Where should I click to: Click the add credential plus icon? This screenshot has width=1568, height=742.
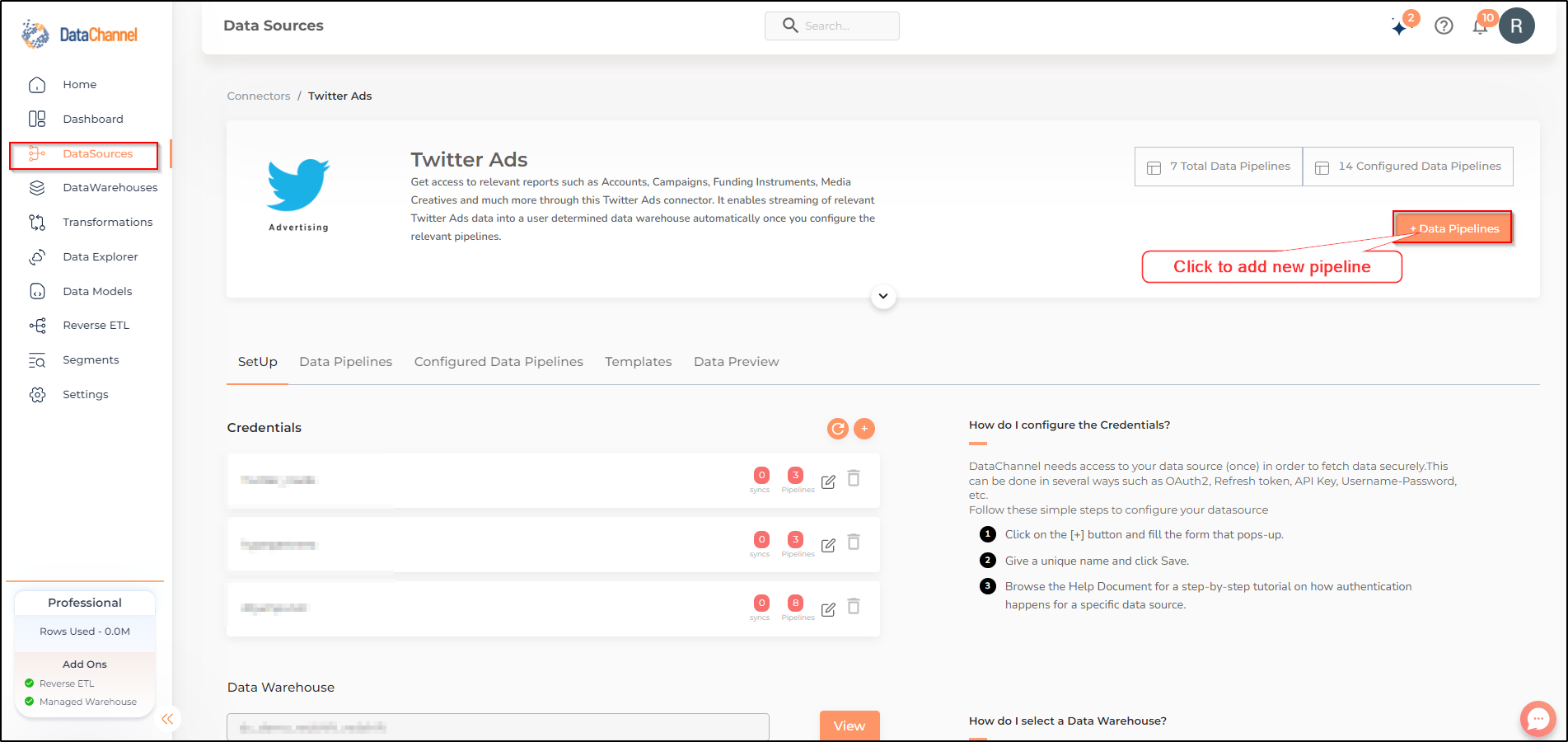864,429
